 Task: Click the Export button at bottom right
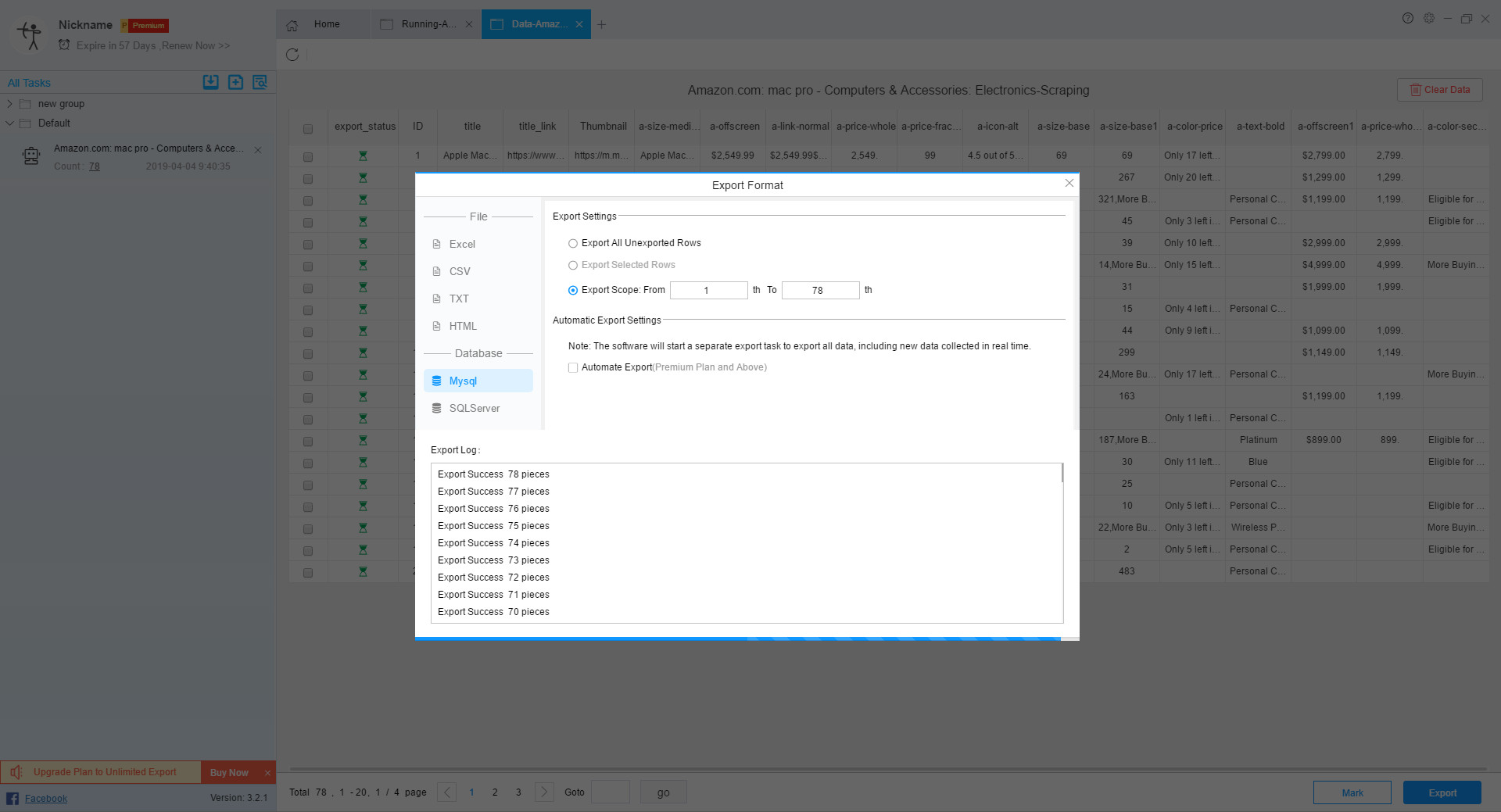click(1442, 792)
